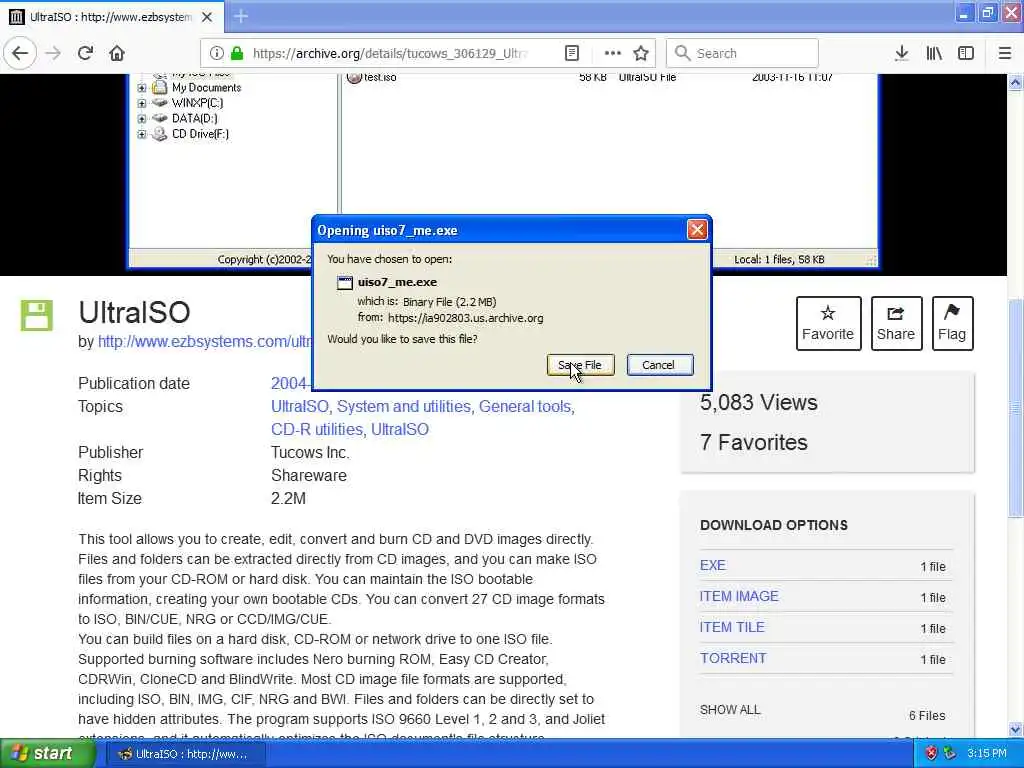Open the Library icon in toolbar

(x=934, y=53)
